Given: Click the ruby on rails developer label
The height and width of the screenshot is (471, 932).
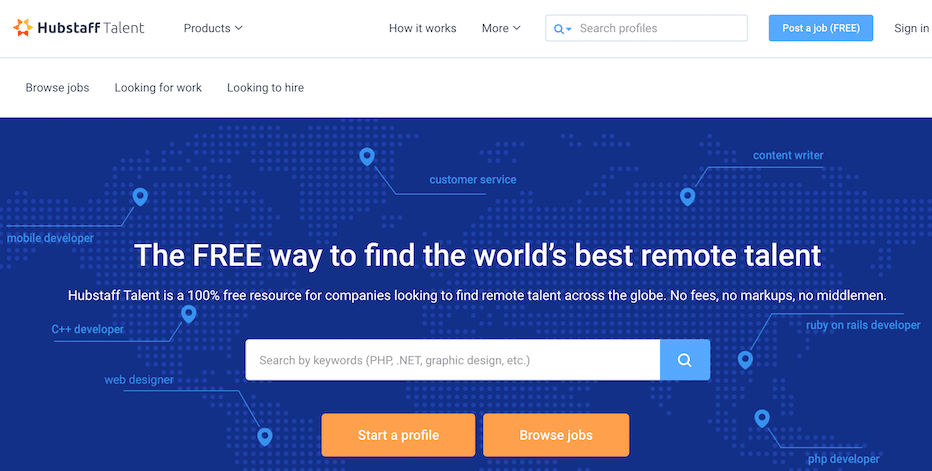Looking at the screenshot, I should (x=863, y=325).
